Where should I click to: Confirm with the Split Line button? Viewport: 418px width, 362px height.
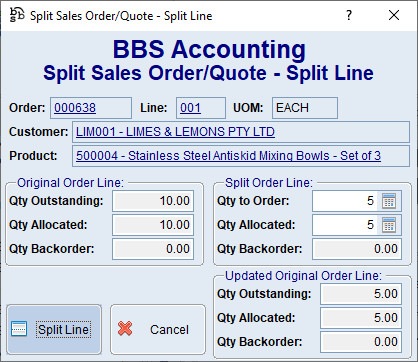54,329
